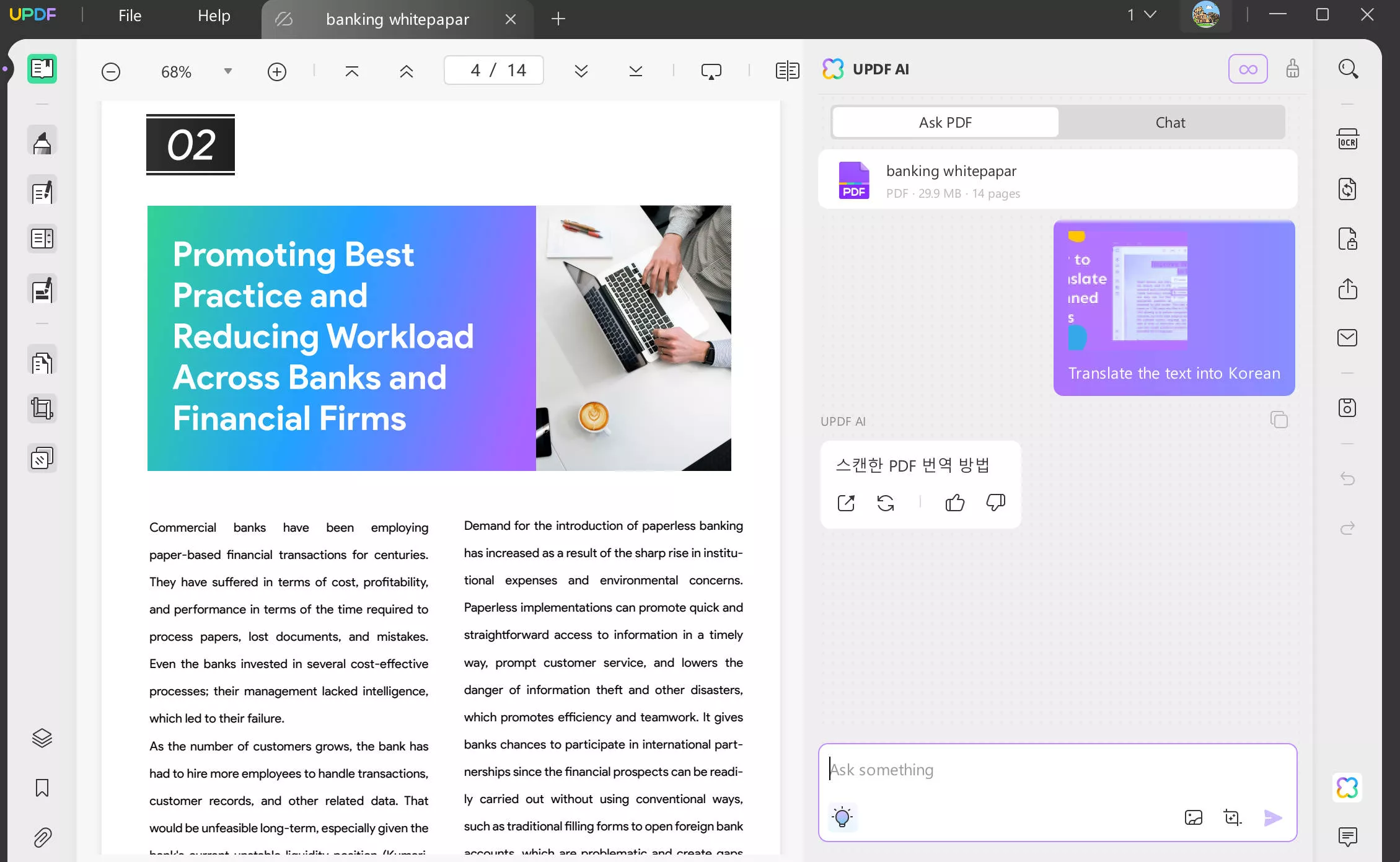Copy the UPDF AI response
Screen dimensions: 1400x862
point(1279,420)
